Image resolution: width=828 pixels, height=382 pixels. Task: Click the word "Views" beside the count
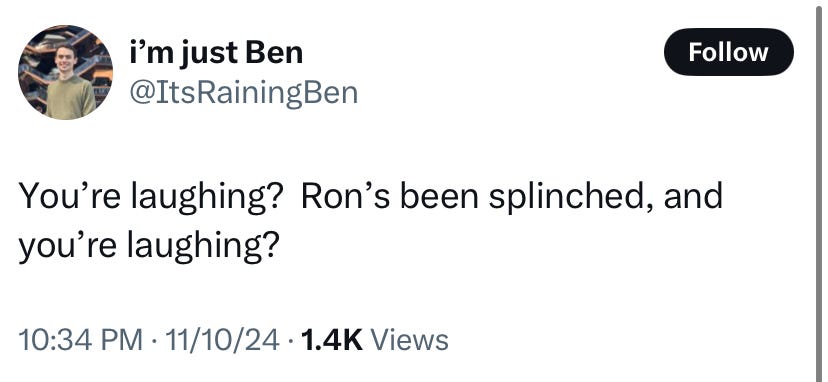[x=410, y=340]
